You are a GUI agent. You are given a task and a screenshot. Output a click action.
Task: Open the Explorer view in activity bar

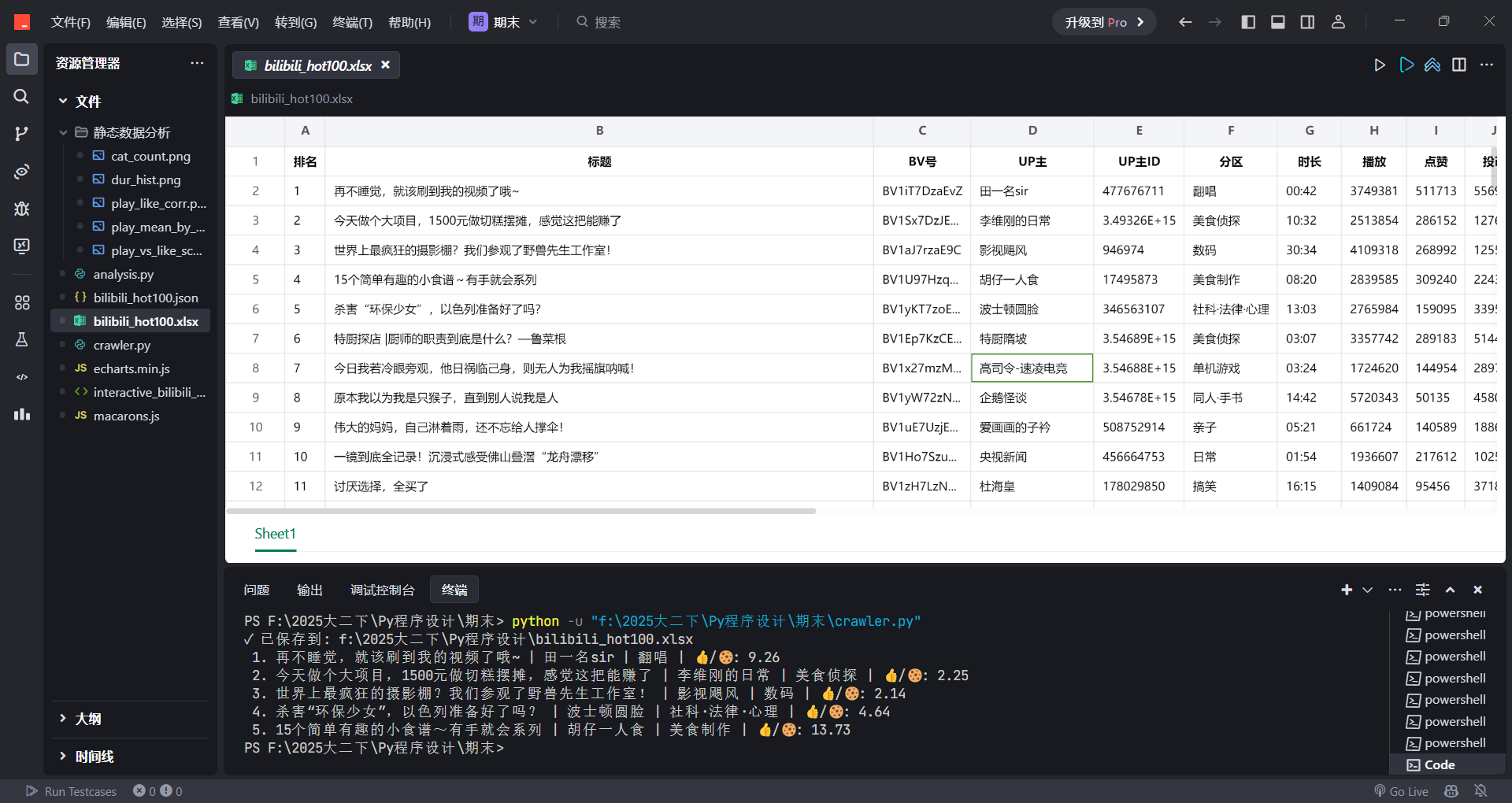tap(22, 60)
